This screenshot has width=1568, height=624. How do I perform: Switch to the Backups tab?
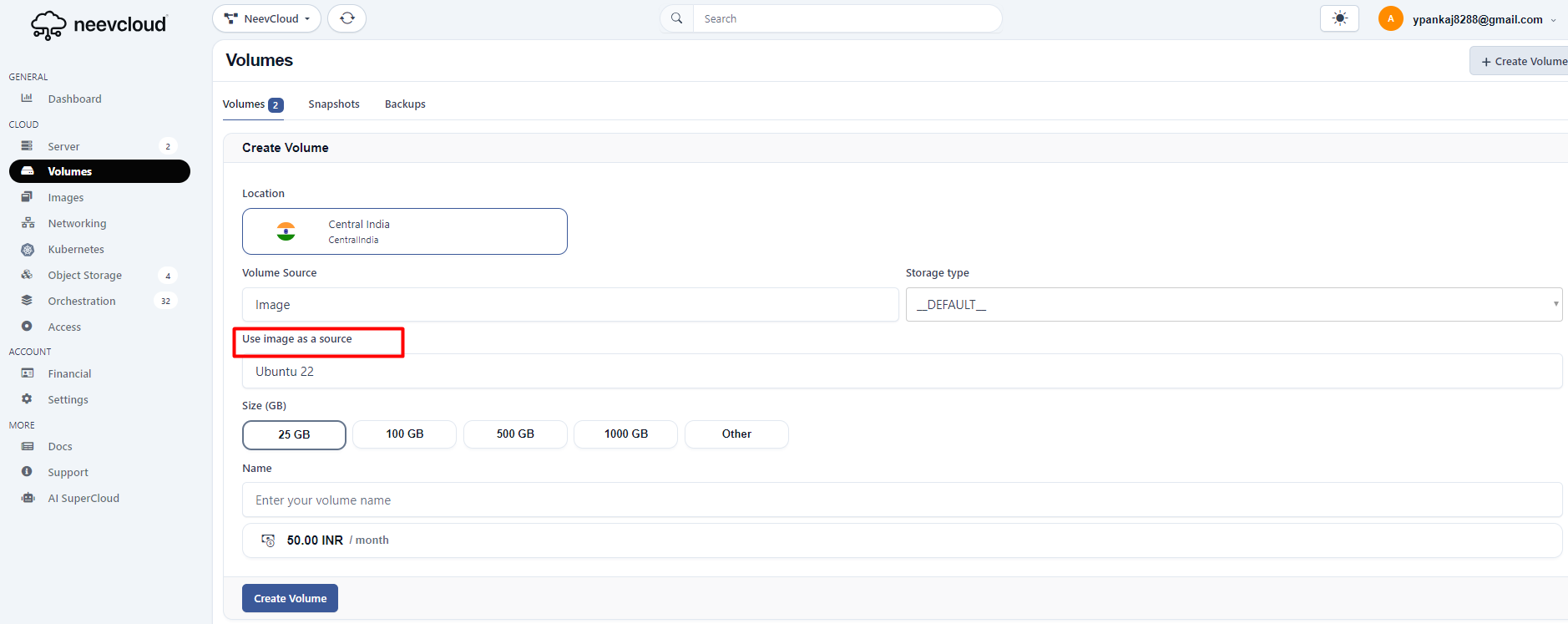coord(405,104)
